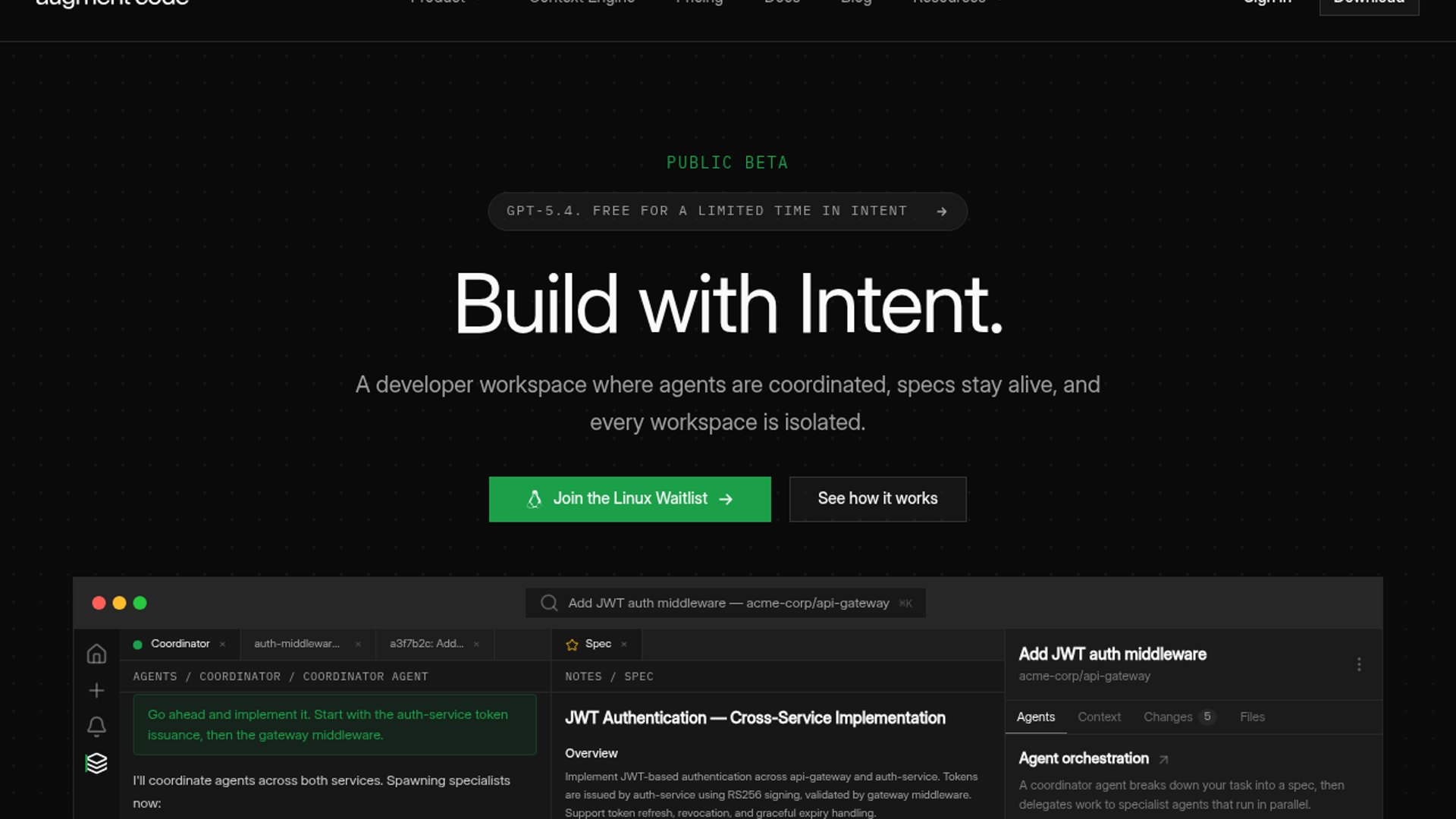The image size is (1456, 819).
Task: Close the Coordinator tab
Action: click(222, 644)
